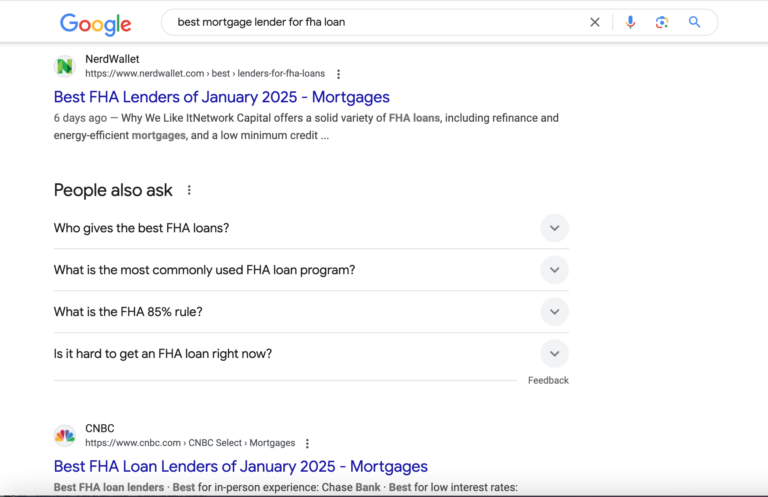Expand "Who gives the best FHA loans?"
The image size is (768, 497).
[x=311, y=228]
